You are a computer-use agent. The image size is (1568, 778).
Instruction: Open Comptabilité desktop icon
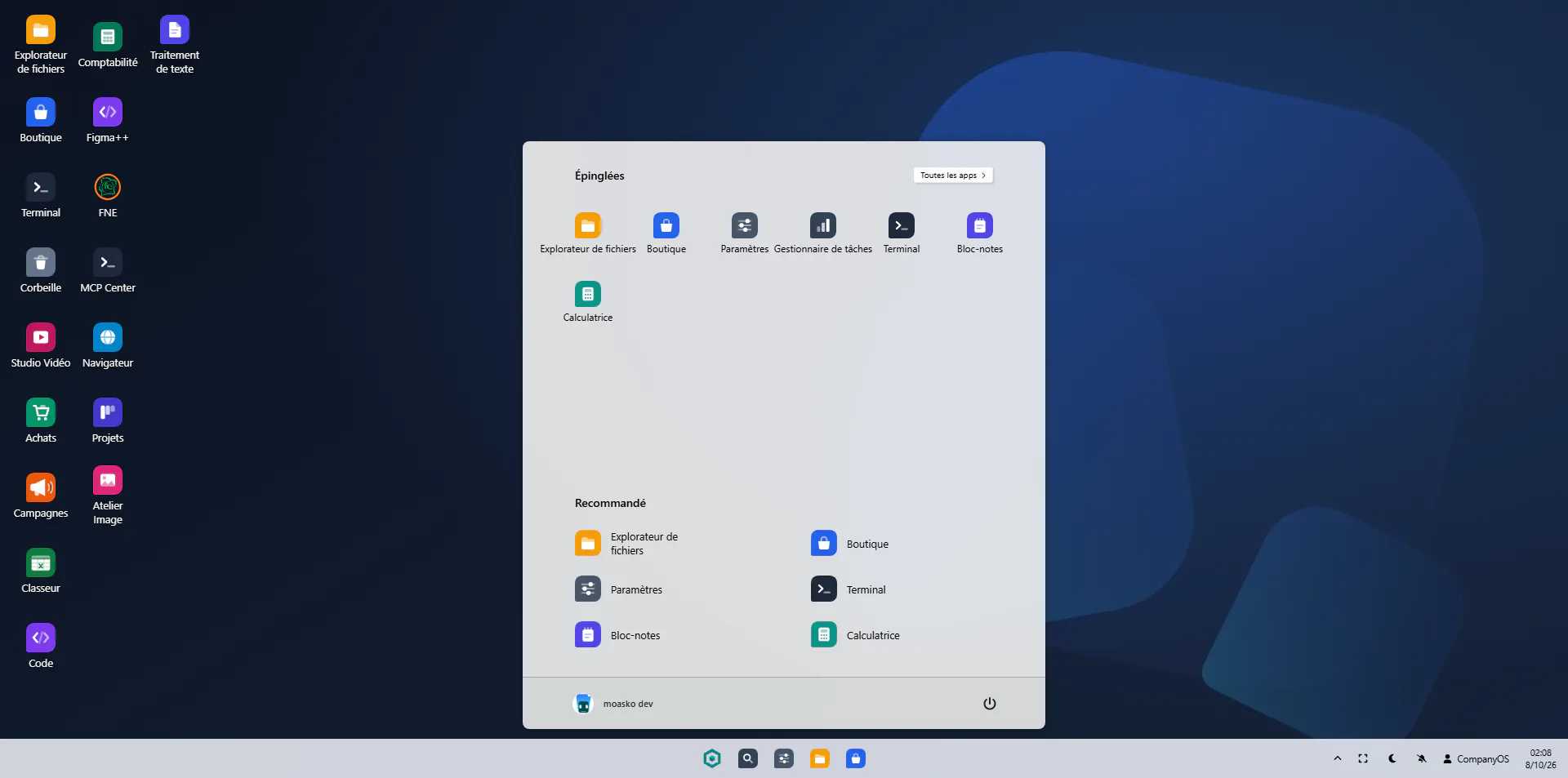pos(107,46)
